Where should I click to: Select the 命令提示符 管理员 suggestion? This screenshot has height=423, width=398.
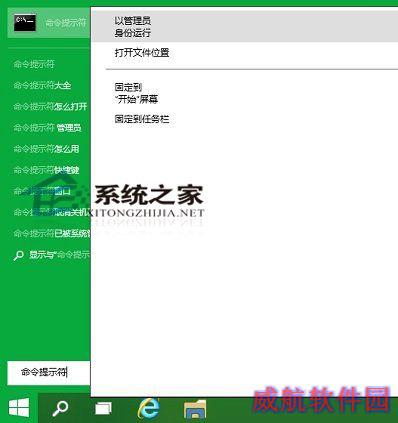tap(48, 128)
